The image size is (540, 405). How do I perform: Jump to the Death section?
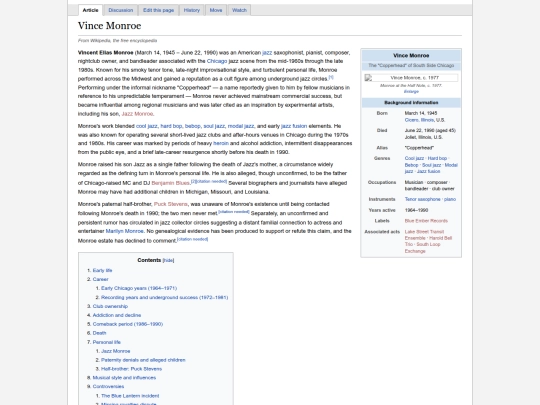[x=99, y=333]
